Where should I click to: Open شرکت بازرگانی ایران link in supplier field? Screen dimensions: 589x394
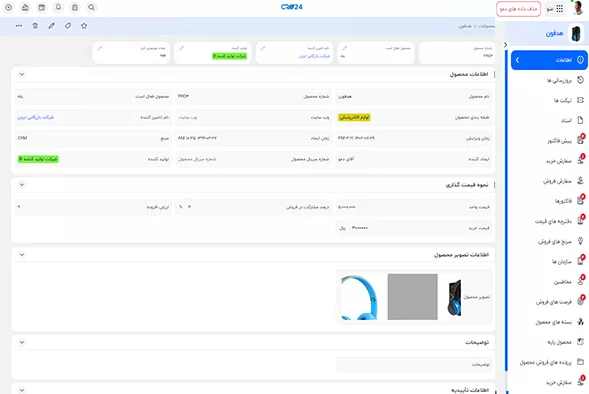(x=36, y=118)
